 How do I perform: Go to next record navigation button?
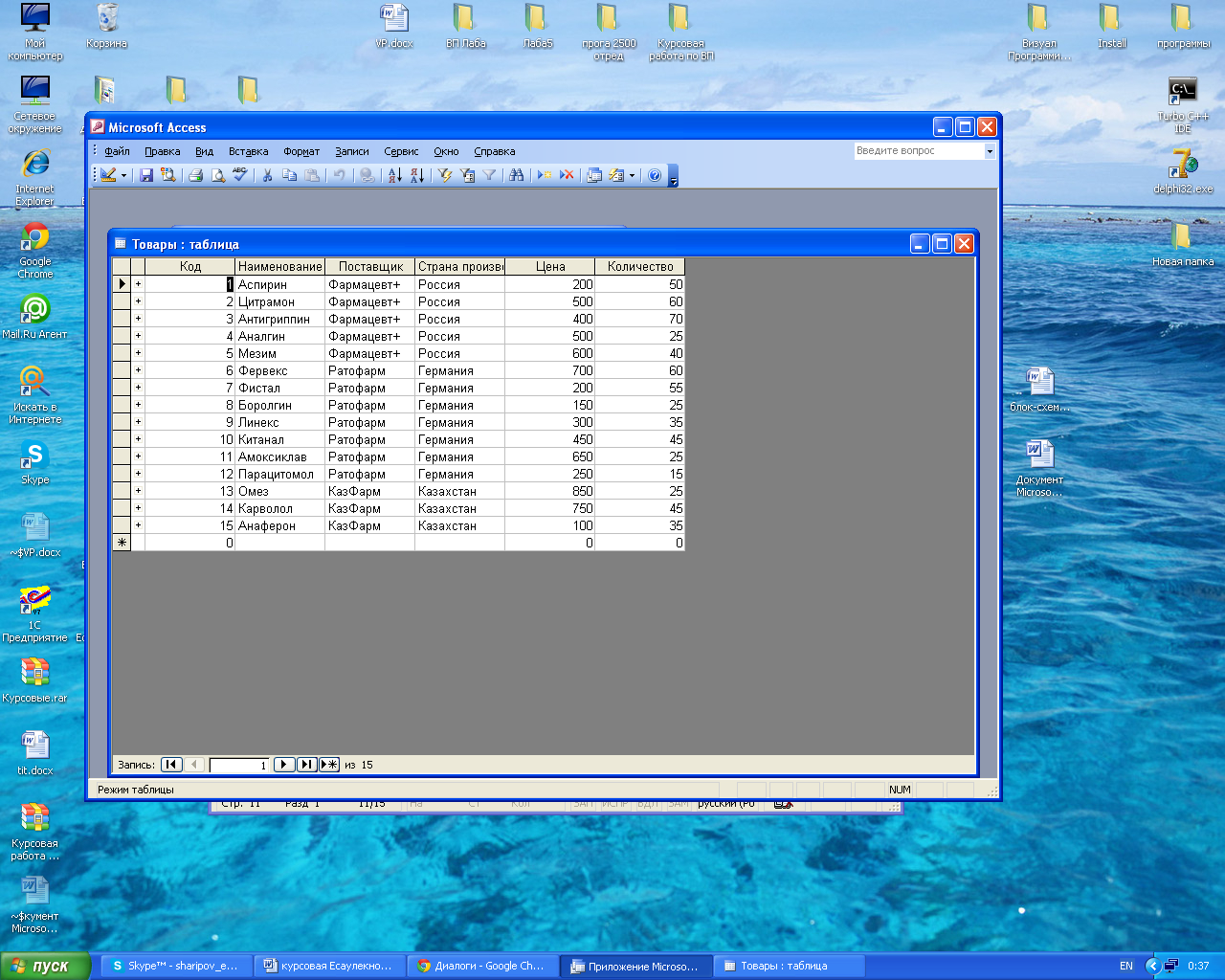[284, 765]
